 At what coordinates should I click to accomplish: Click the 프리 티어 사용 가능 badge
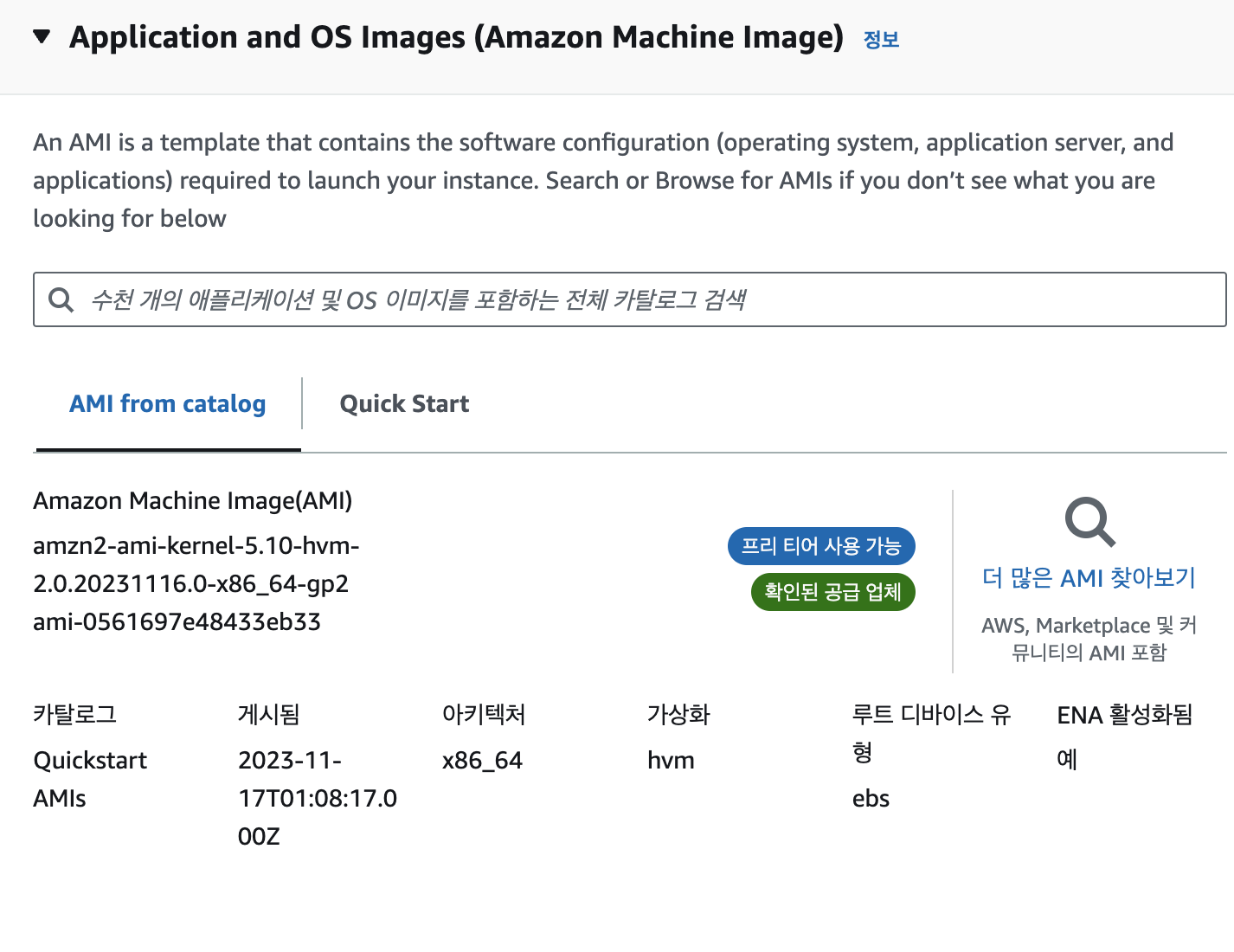click(x=821, y=546)
